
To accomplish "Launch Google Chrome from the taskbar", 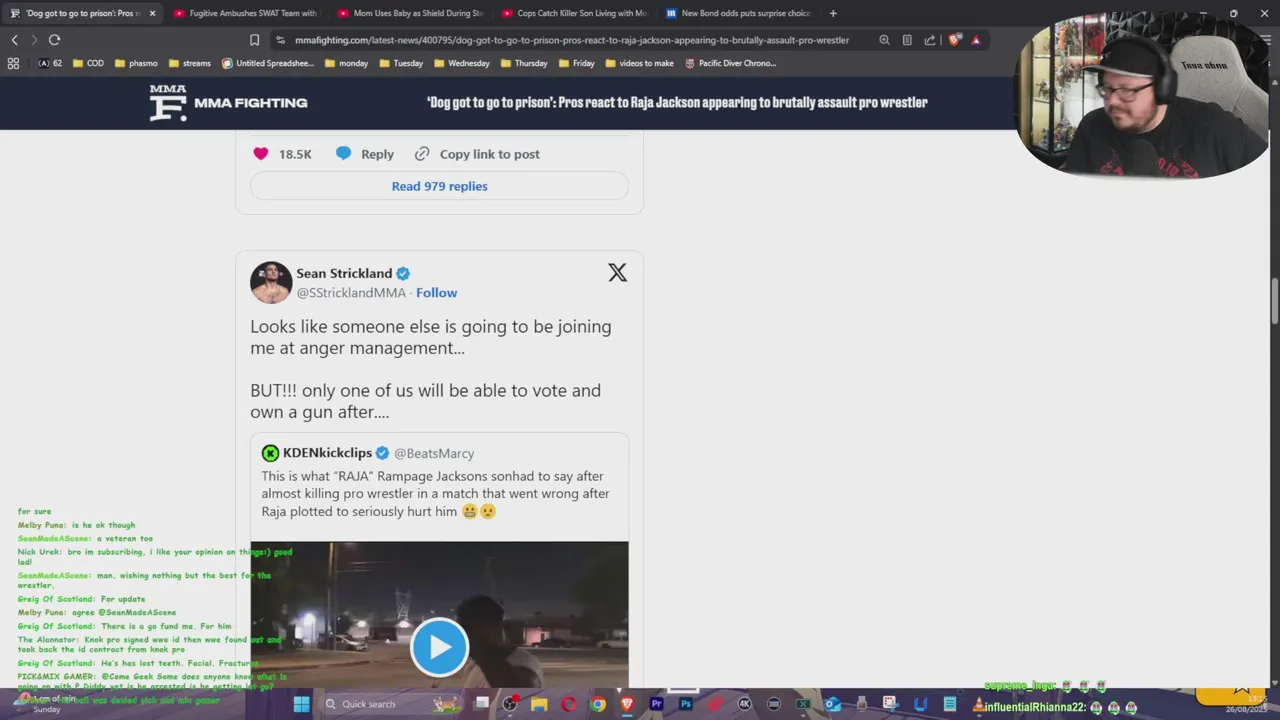I will tap(597, 704).
